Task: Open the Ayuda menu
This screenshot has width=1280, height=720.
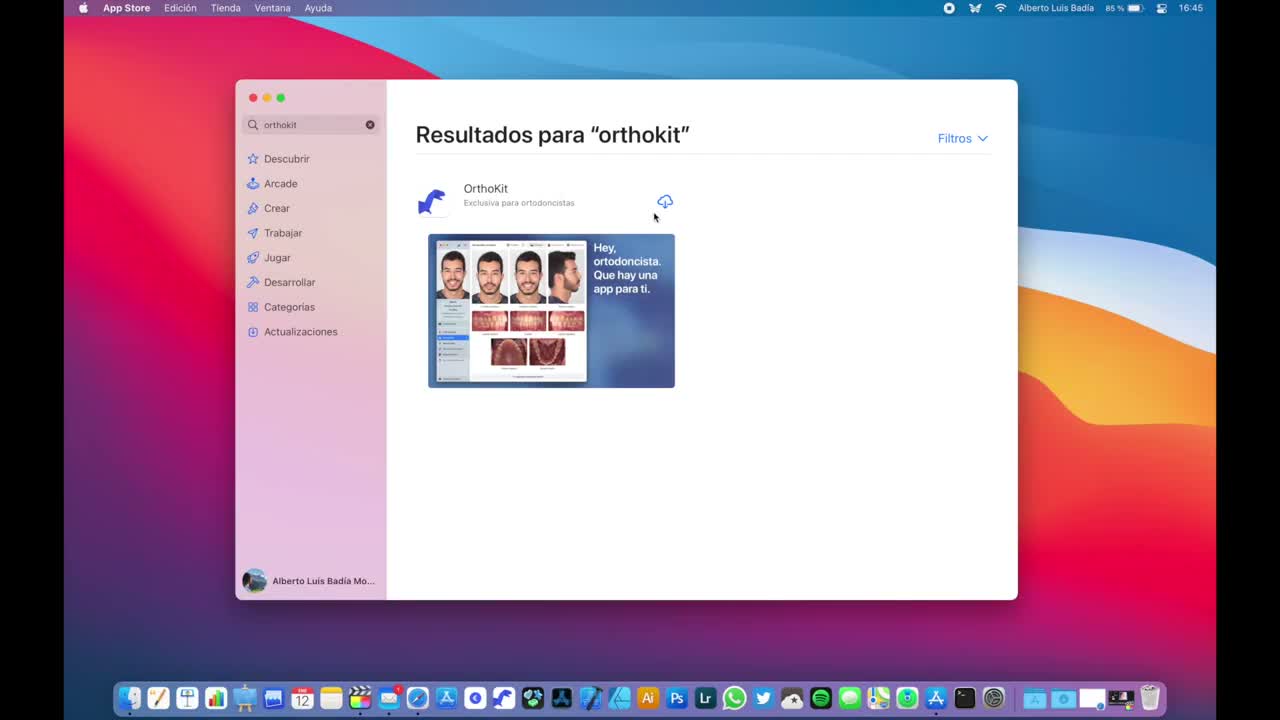Action: [318, 8]
